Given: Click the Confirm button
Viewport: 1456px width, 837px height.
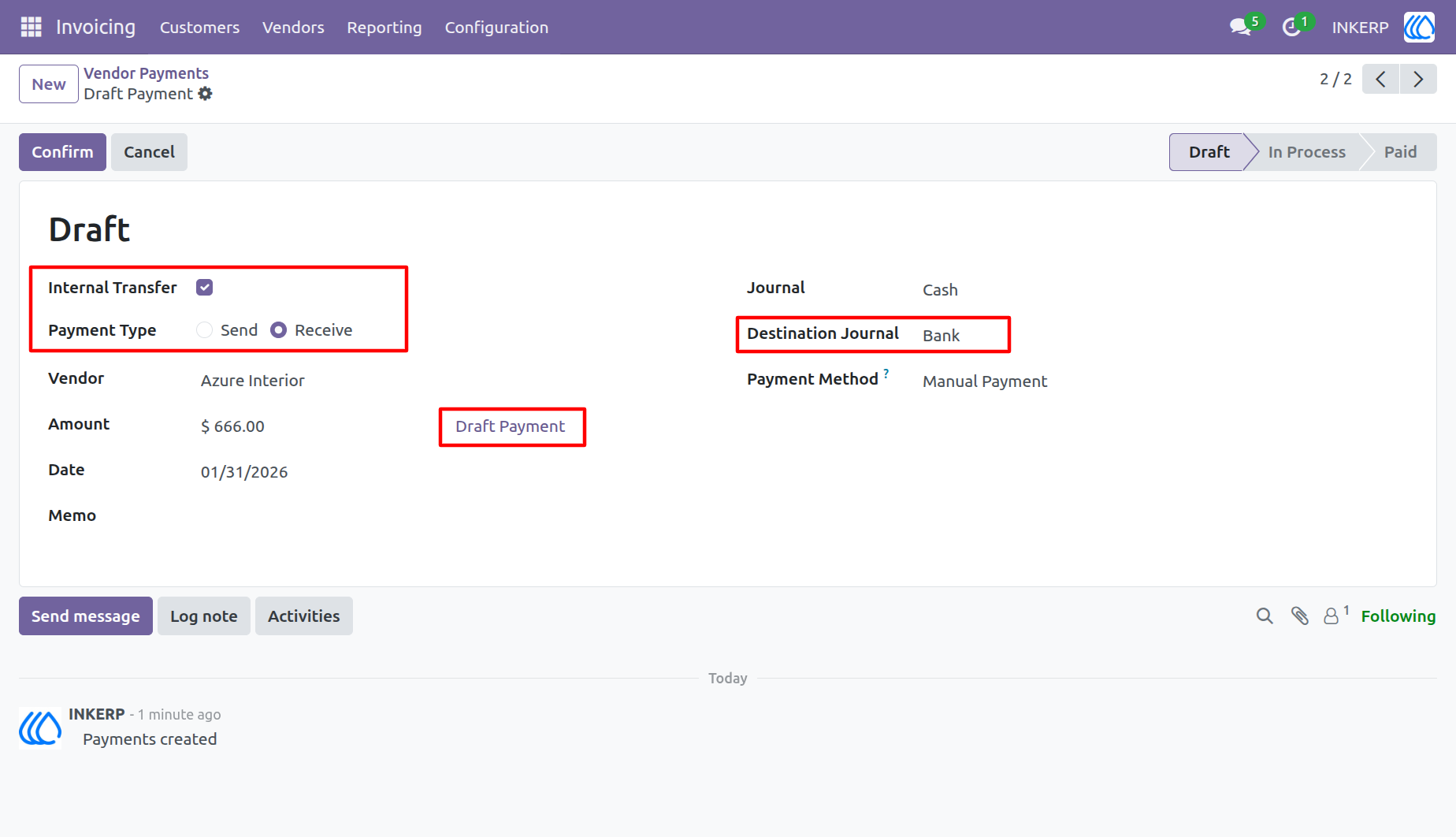Looking at the screenshot, I should (x=62, y=152).
